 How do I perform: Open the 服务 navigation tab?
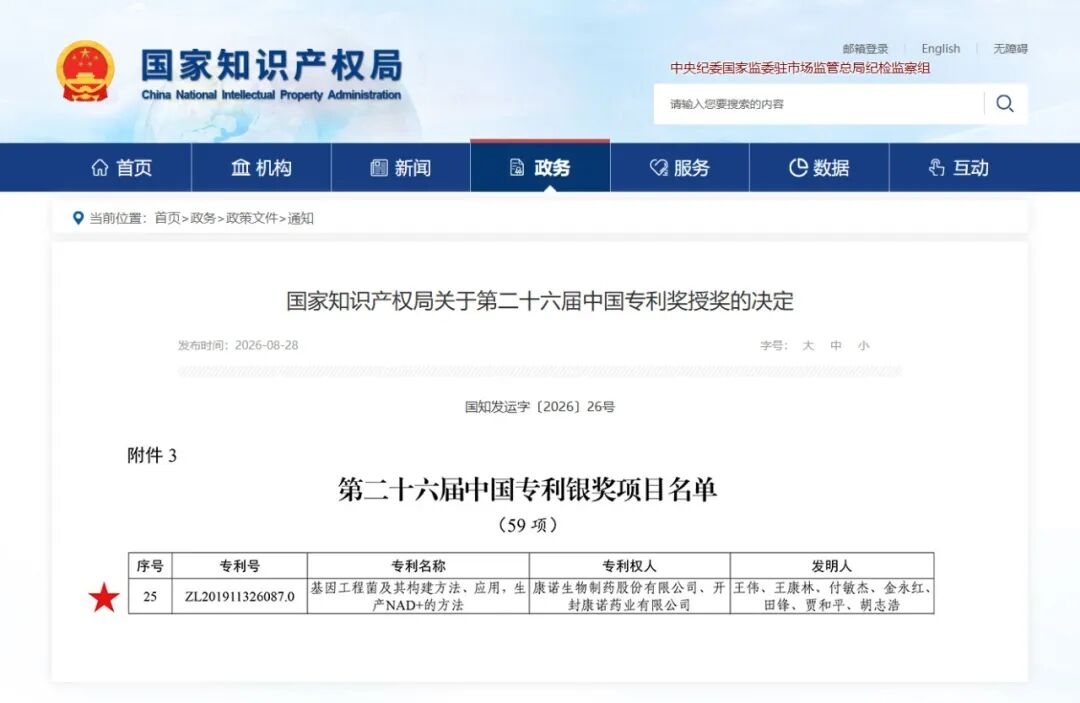point(680,167)
